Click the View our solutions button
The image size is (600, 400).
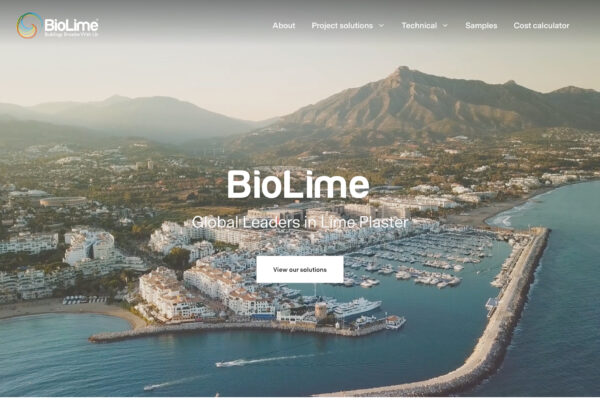point(300,269)
